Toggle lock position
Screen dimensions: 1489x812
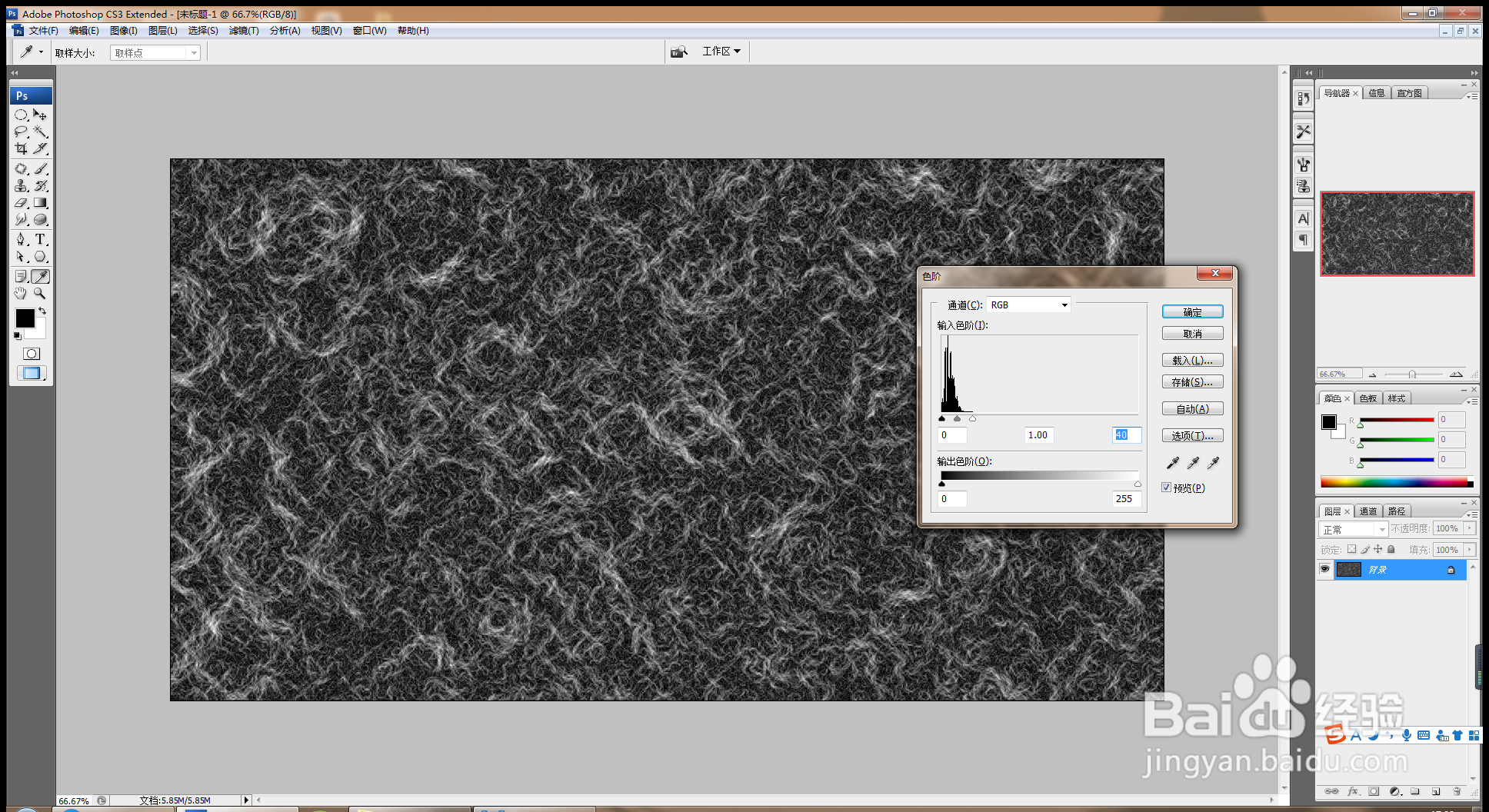[1378, 549]
